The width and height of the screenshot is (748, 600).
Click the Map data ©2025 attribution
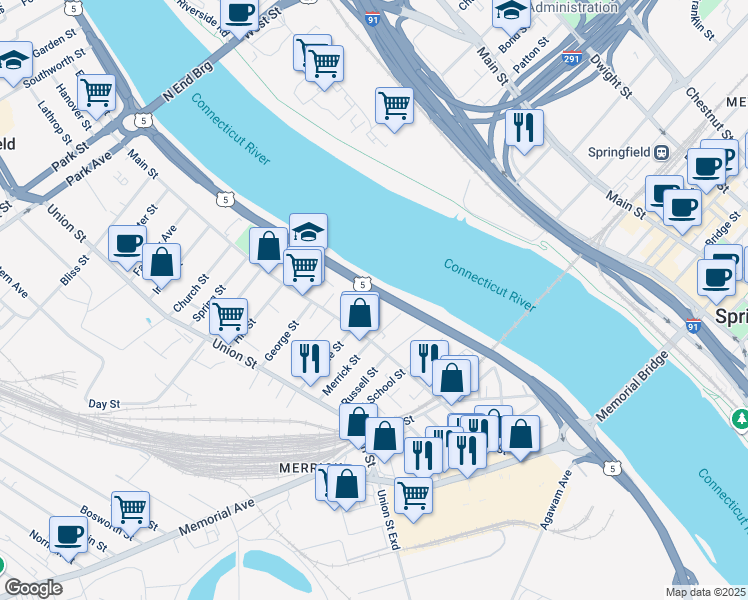(706, 592)
